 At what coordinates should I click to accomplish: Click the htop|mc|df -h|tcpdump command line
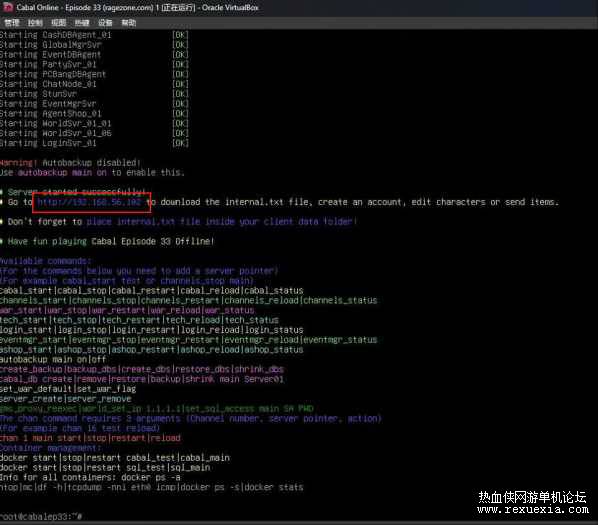click(x=151, y=488)
